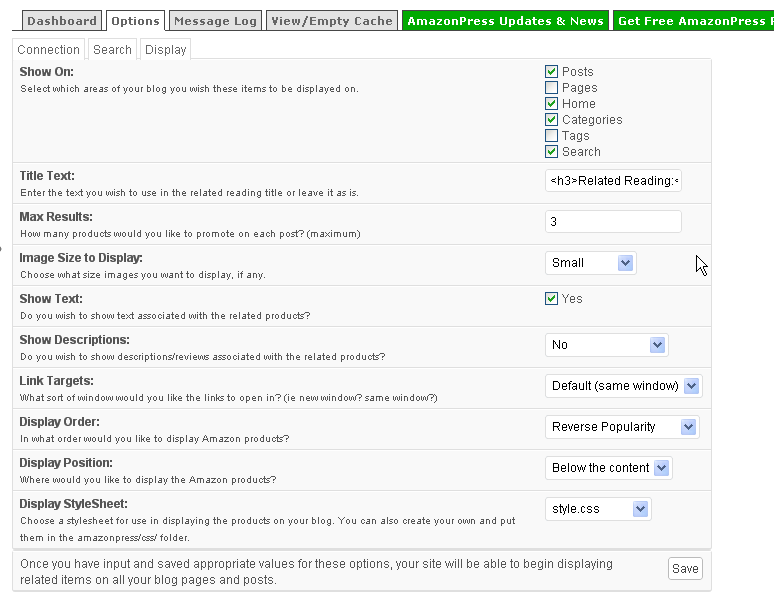774x595 pixels.
Task: Click the Display Order: label
Action: (59, 422)
